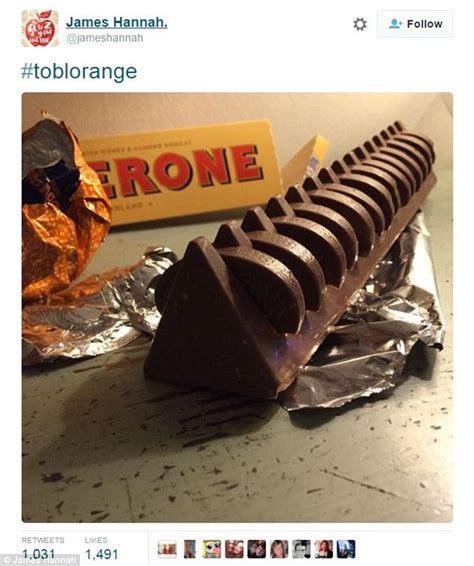The width and height of the screenshot is (474, 566).
Task: Open the first liker avatar in the row
Action: coord(167,549)
